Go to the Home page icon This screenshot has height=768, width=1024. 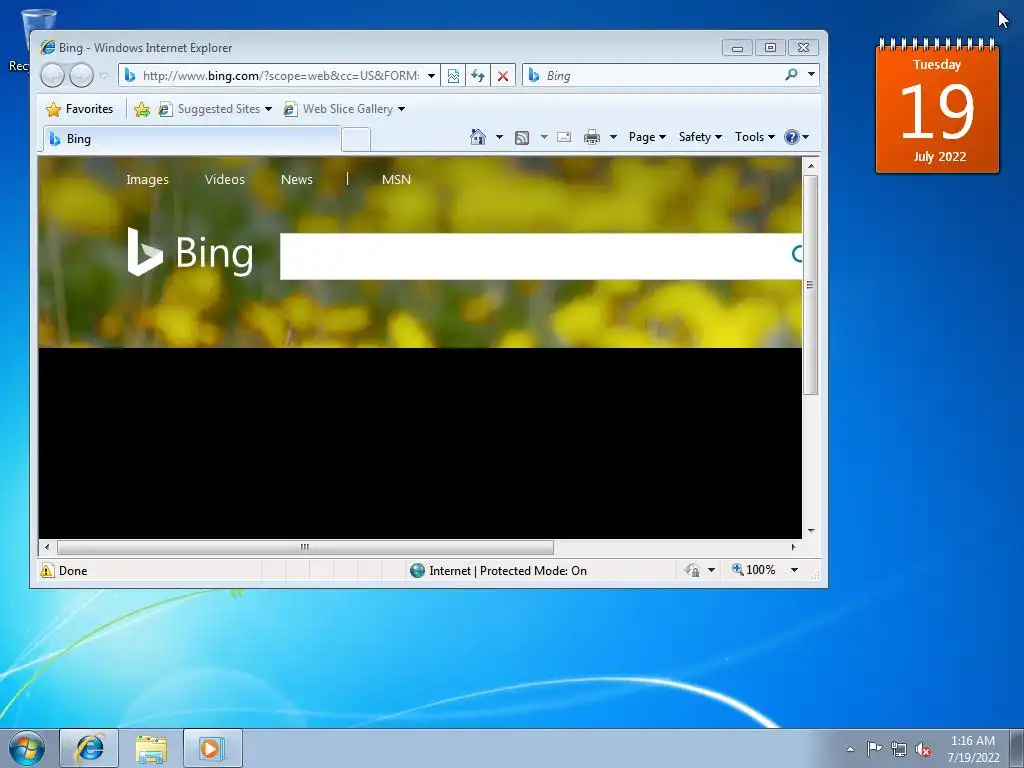478,137
